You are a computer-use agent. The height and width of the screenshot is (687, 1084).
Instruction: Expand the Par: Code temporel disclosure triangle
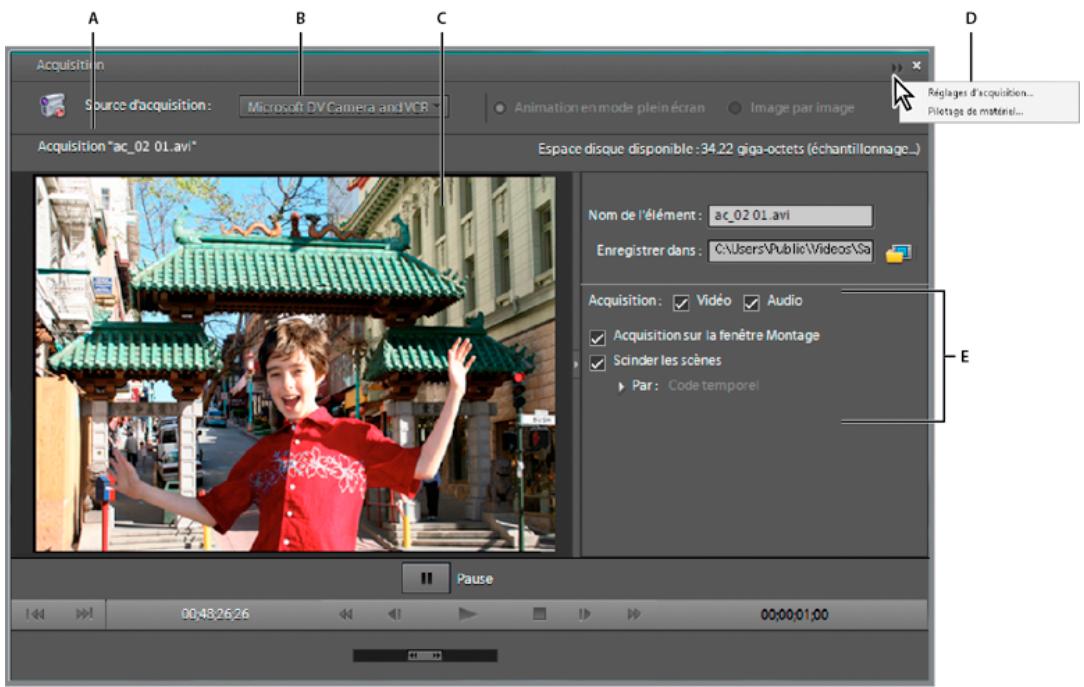pyautogui.click(x=623, y=384)
